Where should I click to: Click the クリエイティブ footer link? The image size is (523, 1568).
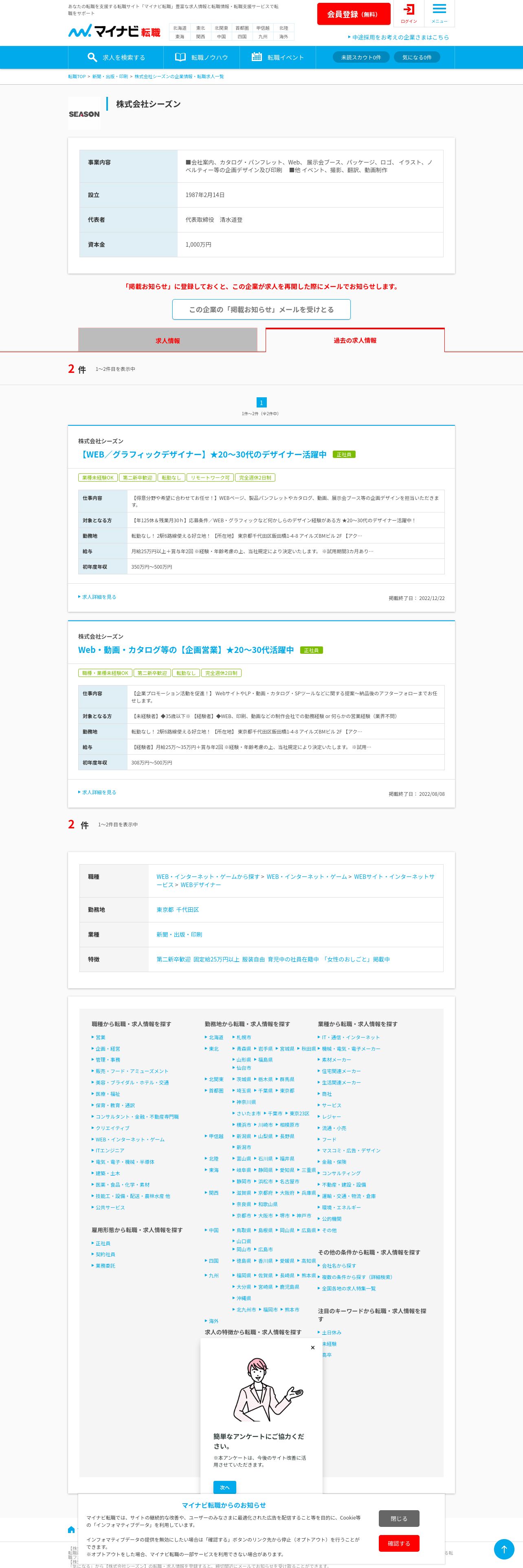(112, 1128)
